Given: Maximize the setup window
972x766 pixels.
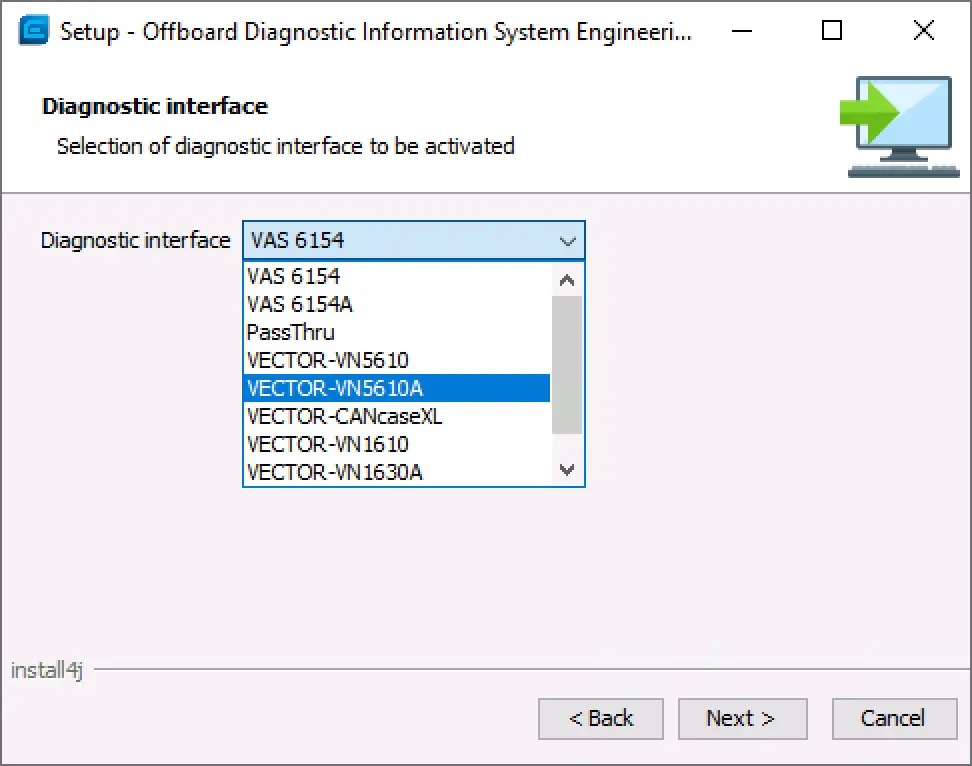Looking at the screenshot, I should point(831,31).
